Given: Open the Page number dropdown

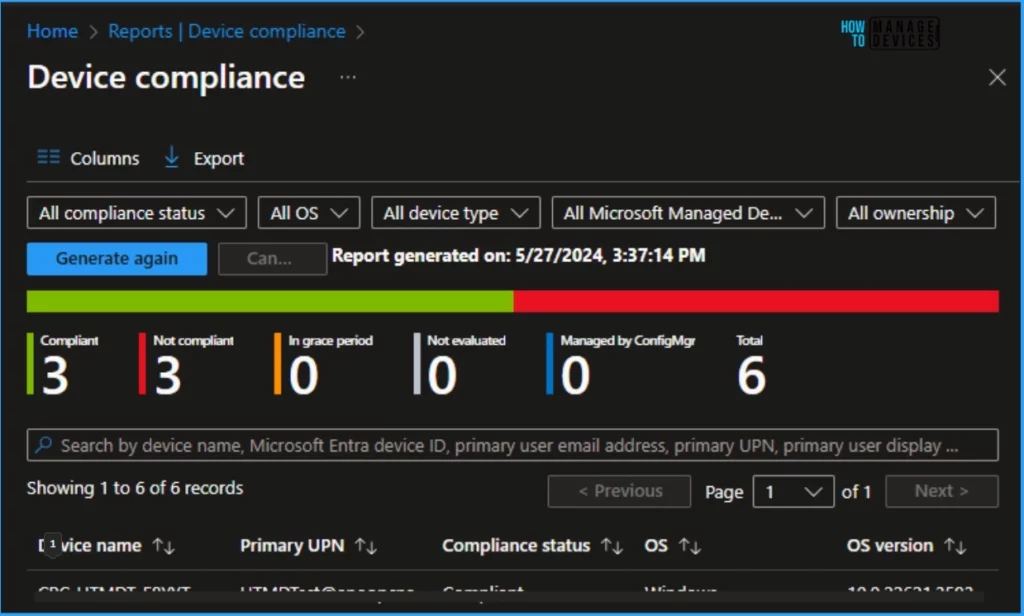Looking at the screenshot, I should pyautogui.click(x=793, y=491).
